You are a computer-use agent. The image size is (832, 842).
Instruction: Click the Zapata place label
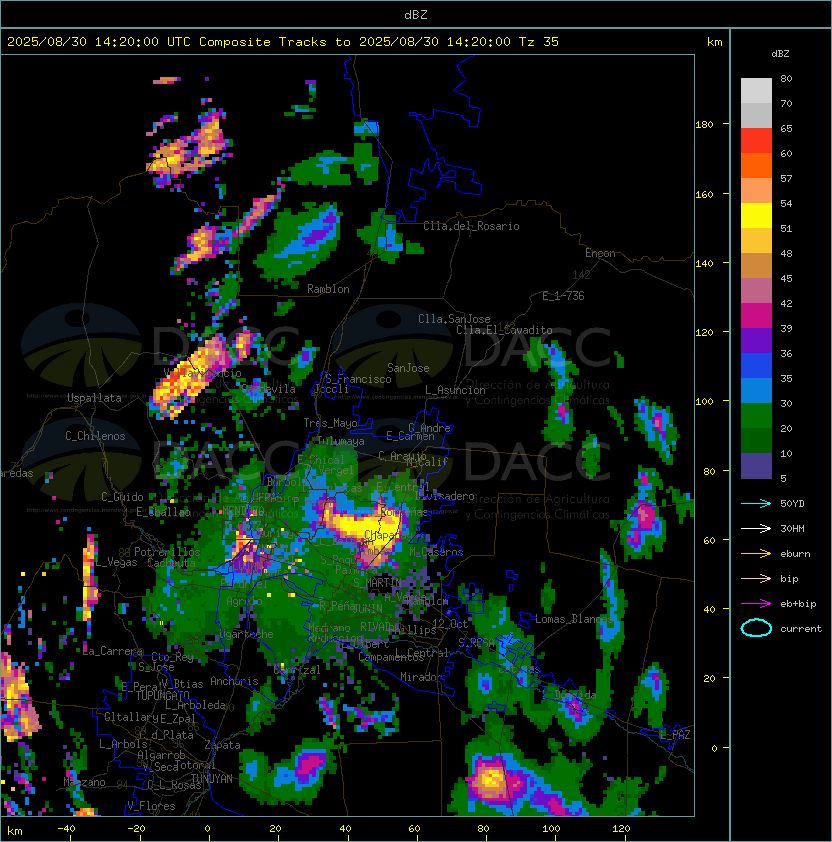(x=222, y=745)
